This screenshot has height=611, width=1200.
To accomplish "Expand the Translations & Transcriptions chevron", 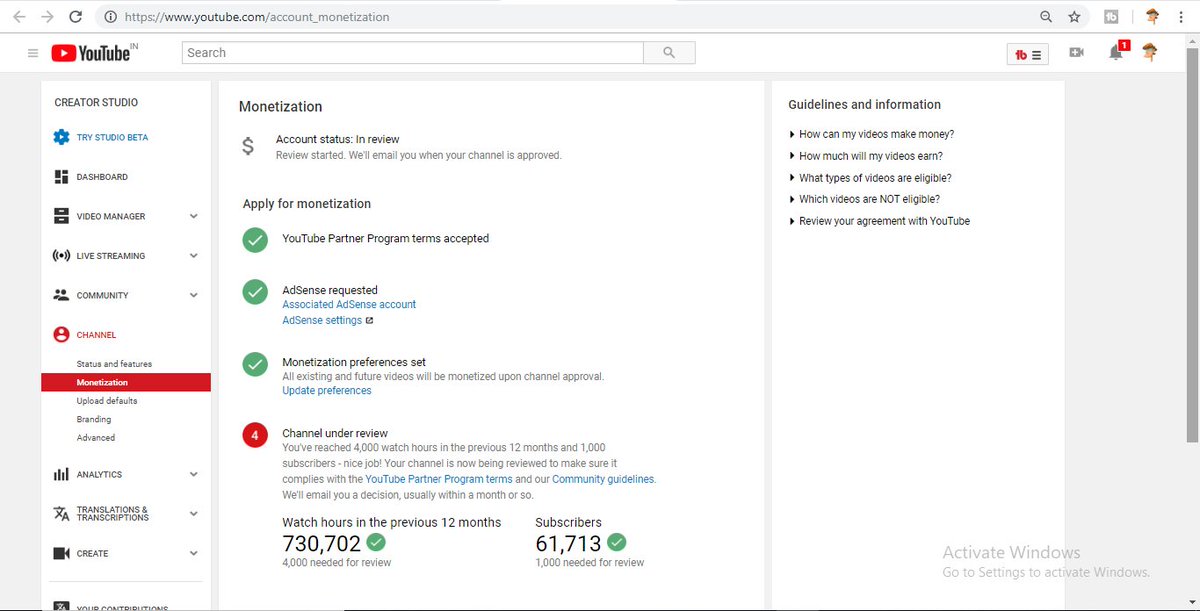I will coord(194,513).
